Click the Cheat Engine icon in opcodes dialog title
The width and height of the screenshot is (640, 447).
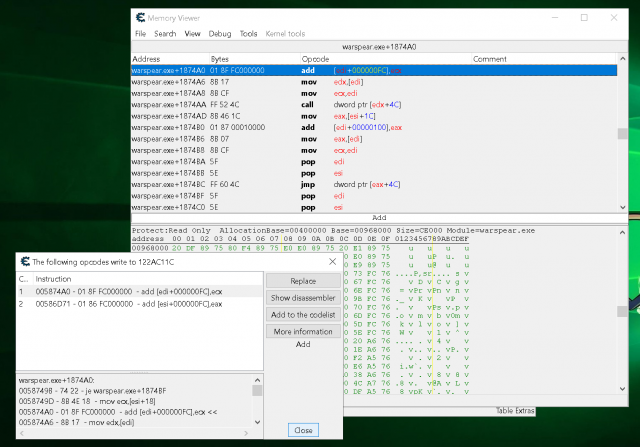[x=25, y=260]
